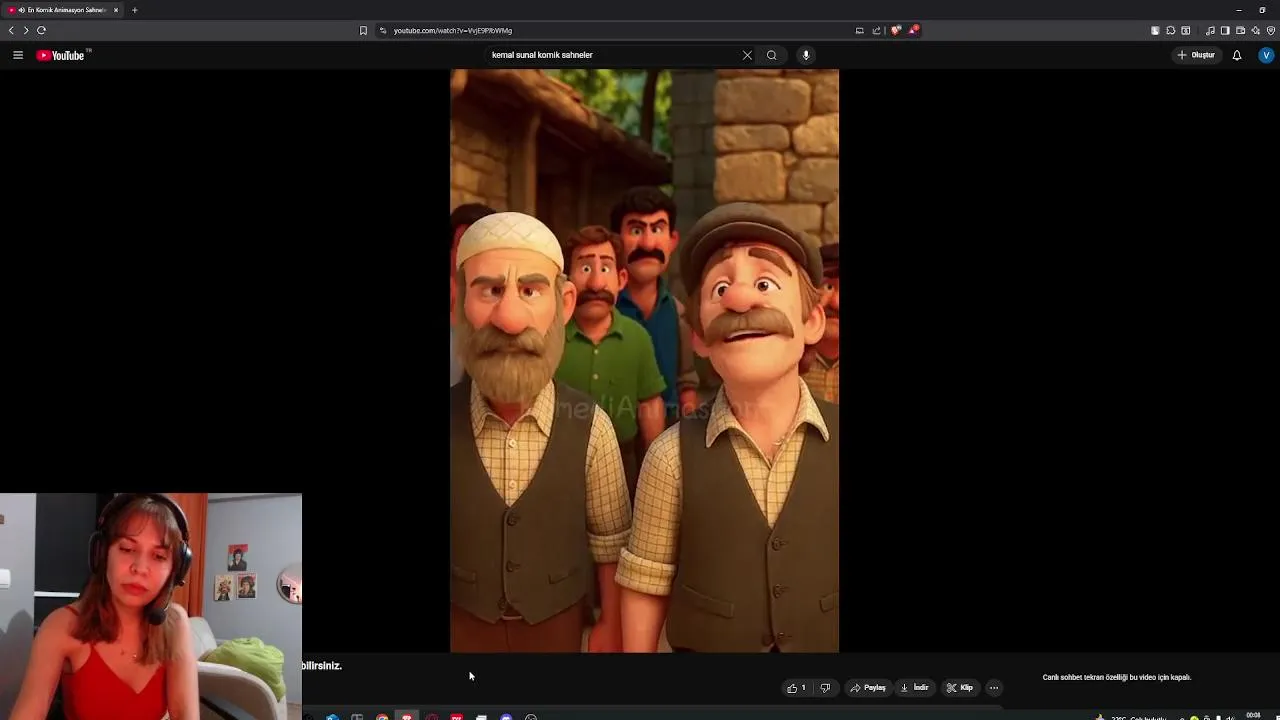Dislike the video with thumbs down
1280x720 pixels.
point(825,688)
